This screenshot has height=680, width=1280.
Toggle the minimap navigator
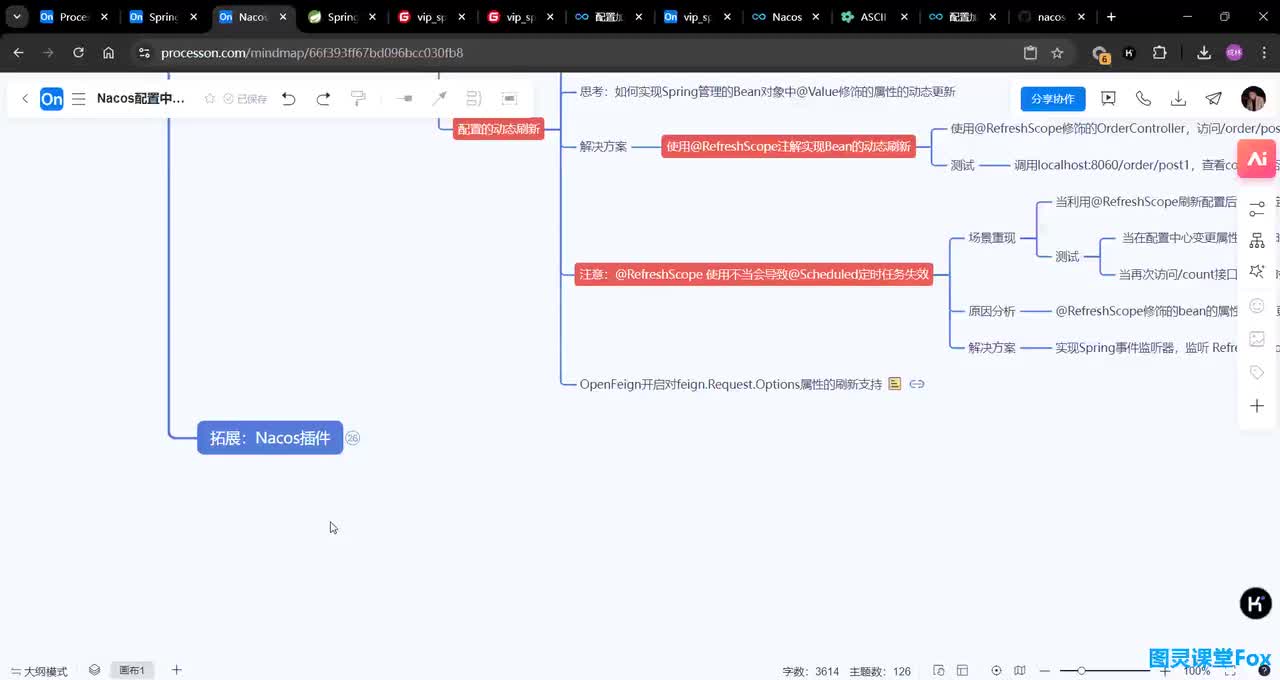1020,671
